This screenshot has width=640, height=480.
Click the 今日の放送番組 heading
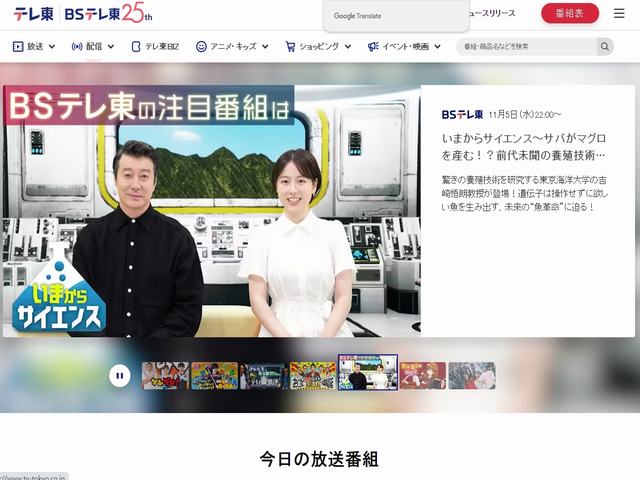coord(319,459)
